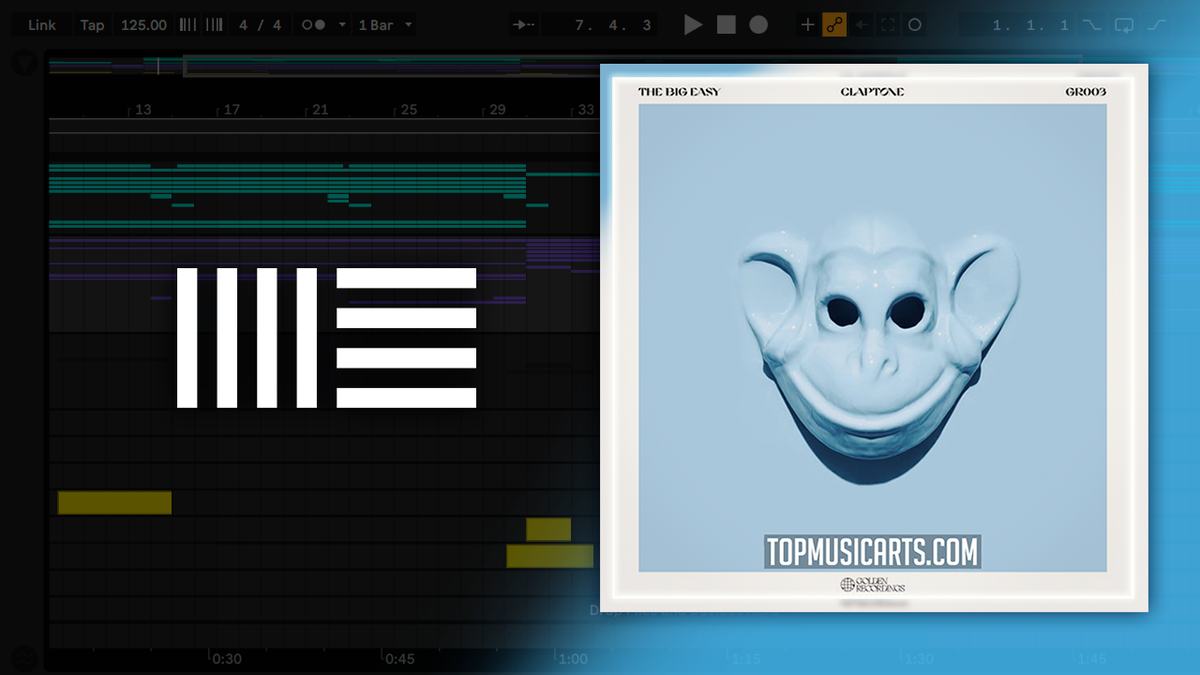Click the Follow arrow icon
This screenshot has width=1200, height=675.
523,24
